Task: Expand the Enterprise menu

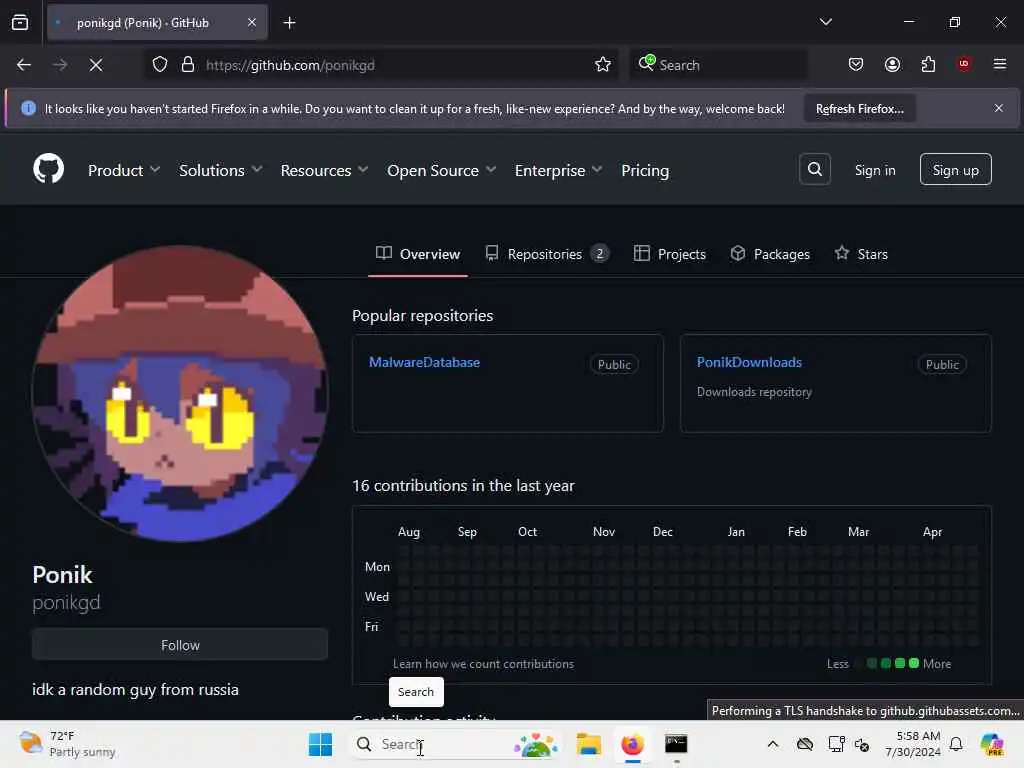Action: (558, 170)
